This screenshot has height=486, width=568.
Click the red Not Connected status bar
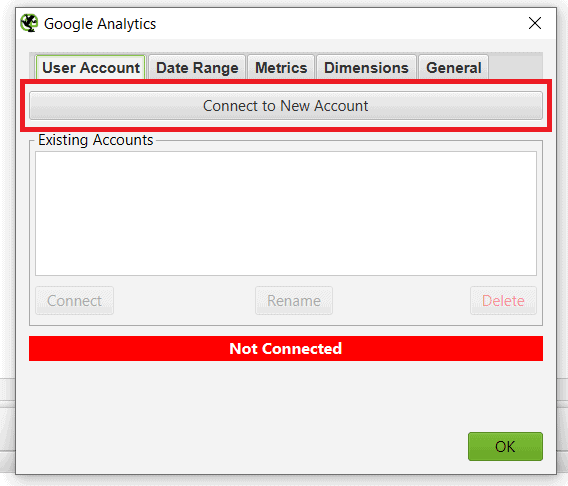(286, 348)
